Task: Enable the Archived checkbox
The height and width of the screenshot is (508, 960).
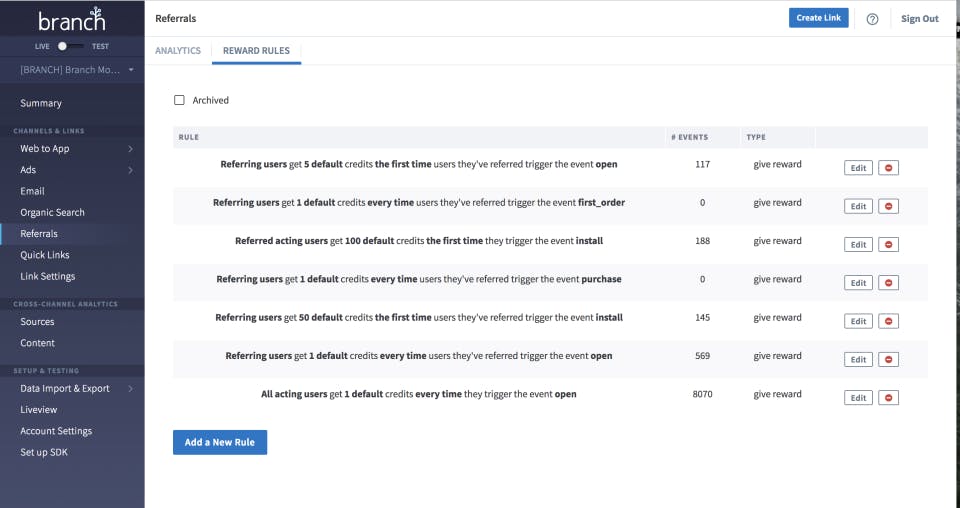Action: coord(180,100)
